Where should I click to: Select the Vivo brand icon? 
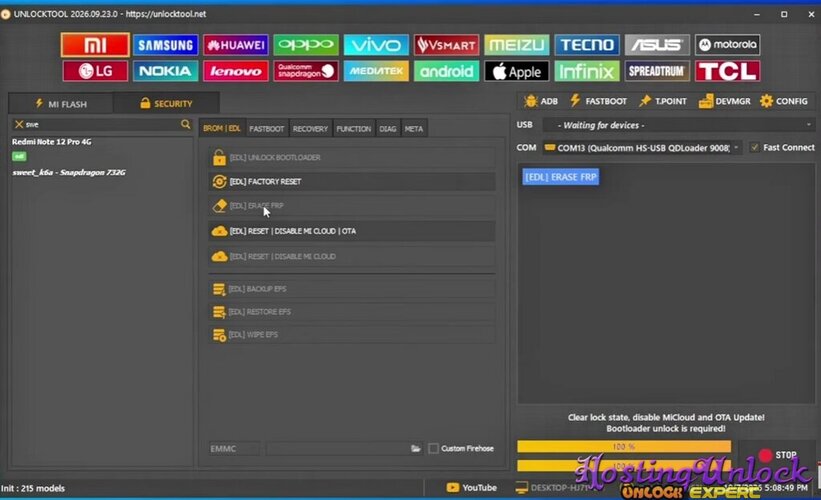click(x=376, y=45)
